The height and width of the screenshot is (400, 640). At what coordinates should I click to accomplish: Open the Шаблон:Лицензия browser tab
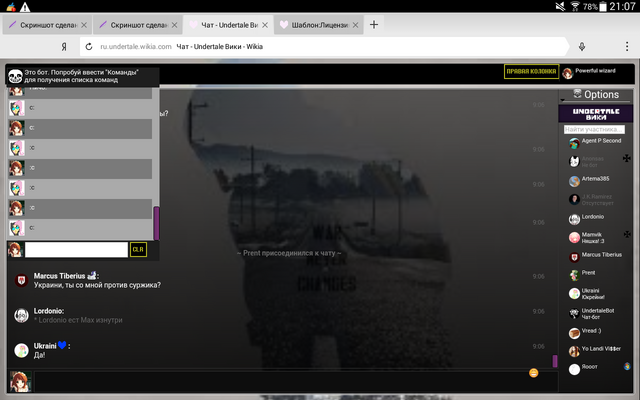pyautogui.click(x=319, y=25)
